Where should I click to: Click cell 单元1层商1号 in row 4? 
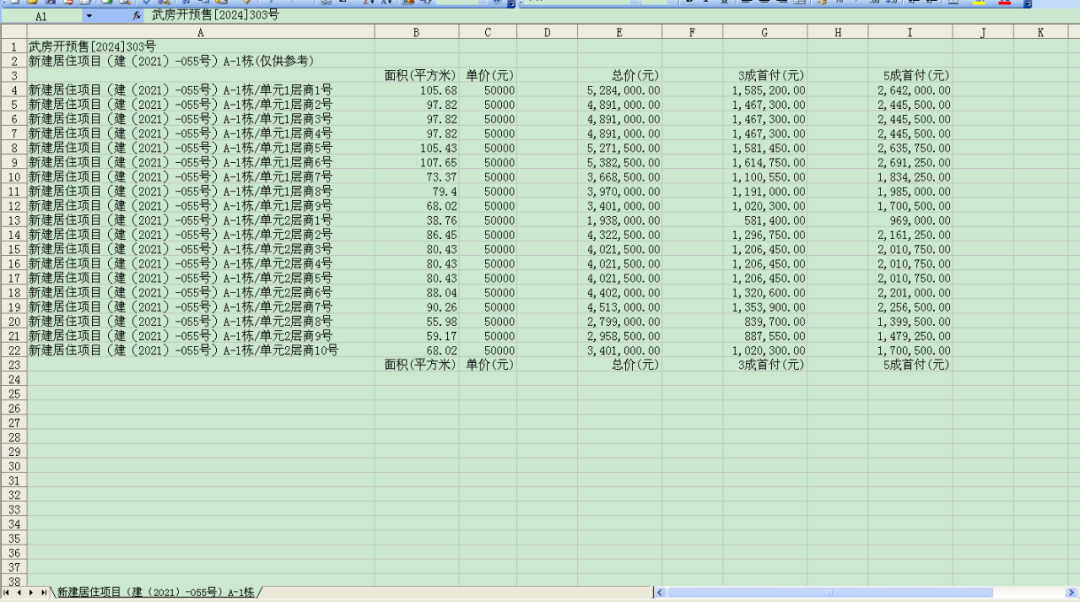[x=200, y=90]
